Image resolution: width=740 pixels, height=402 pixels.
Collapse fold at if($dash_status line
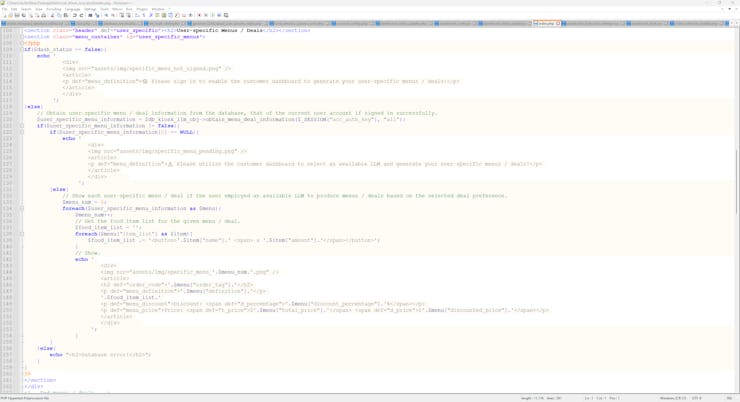(x=22, y=49)
